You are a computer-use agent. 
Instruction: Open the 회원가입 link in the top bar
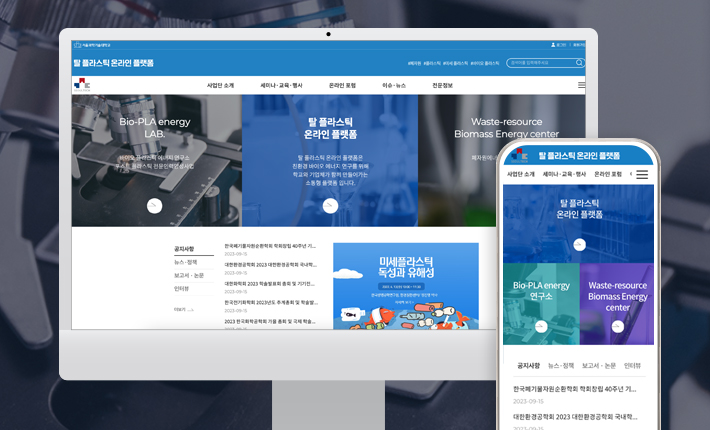(x=579, y=45)
